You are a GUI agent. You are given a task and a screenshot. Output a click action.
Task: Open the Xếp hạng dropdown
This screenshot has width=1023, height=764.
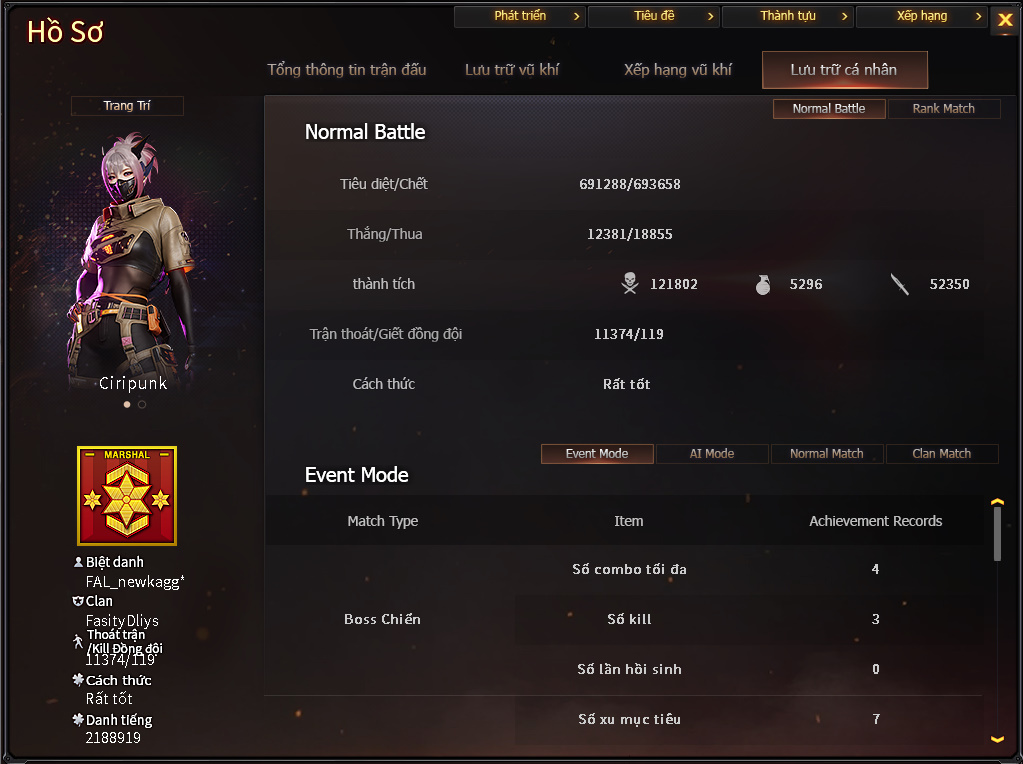coord(921,16)
